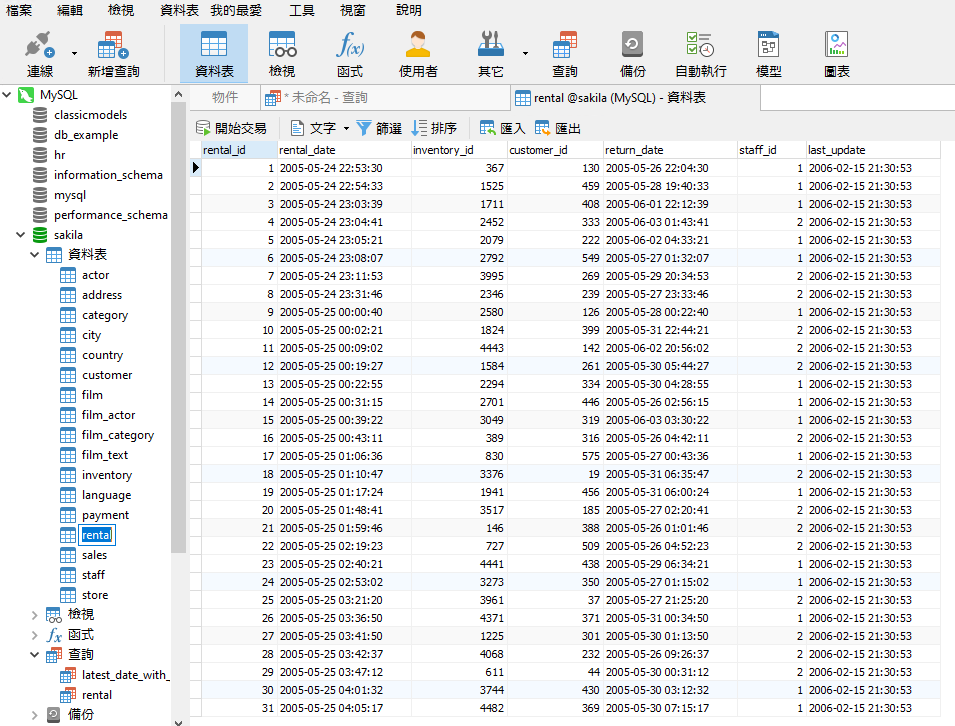Sort by clicking return_date column header
Viewport: 955px width, 726px height.
(634, 150)
